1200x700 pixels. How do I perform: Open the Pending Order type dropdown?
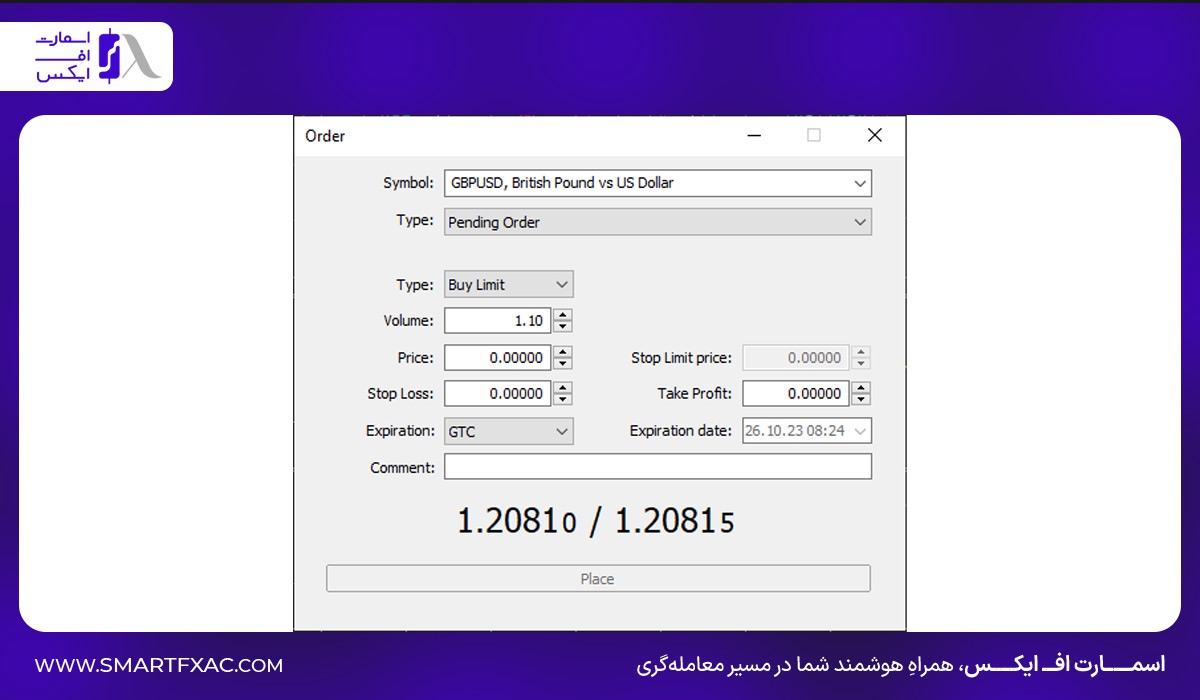click(658, 222)
